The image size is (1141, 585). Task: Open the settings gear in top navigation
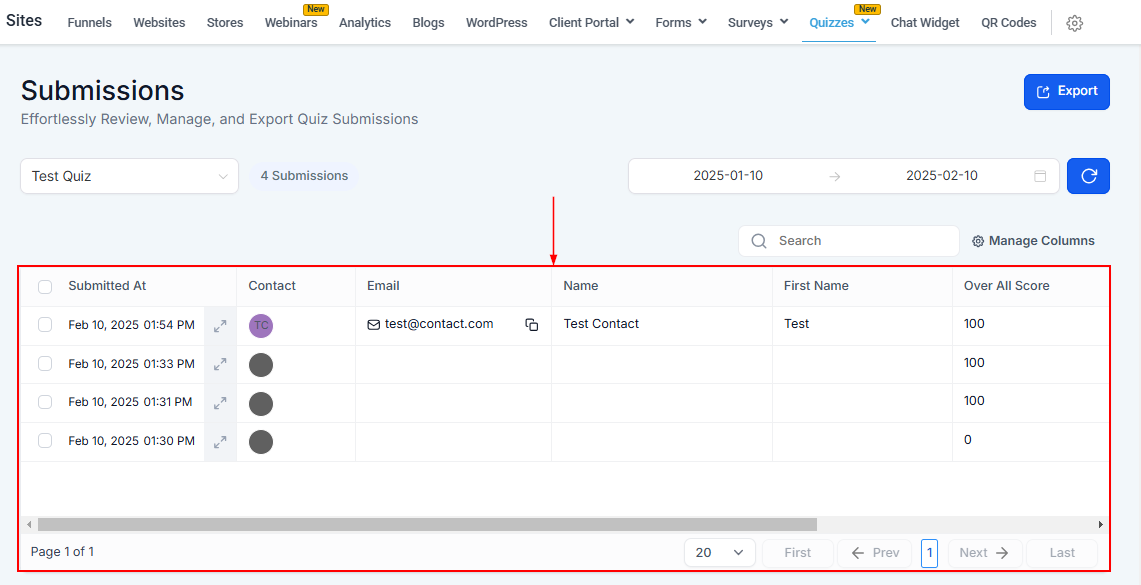(1074, 23)
